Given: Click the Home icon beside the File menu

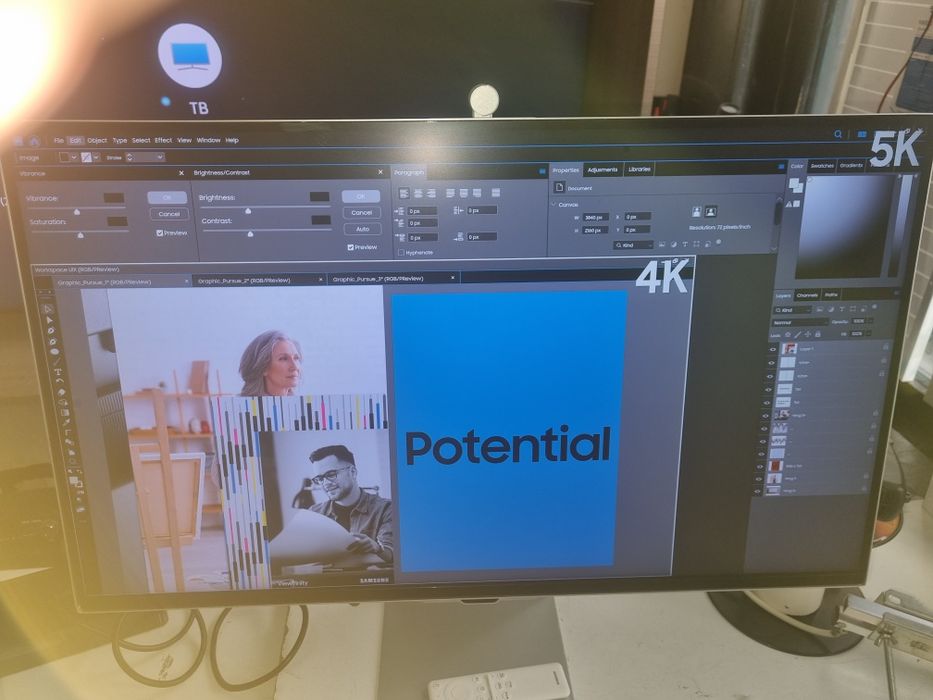Looking at the screenshot, I should [x=35, y=141].
